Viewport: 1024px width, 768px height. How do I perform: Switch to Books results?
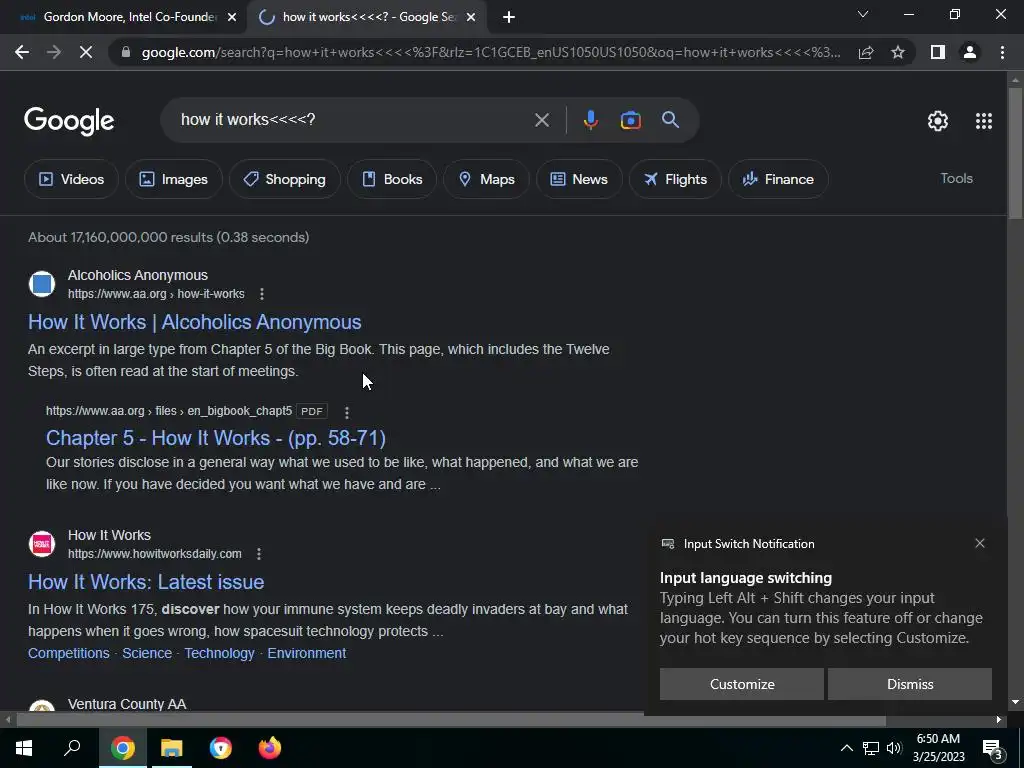[392, 179]
